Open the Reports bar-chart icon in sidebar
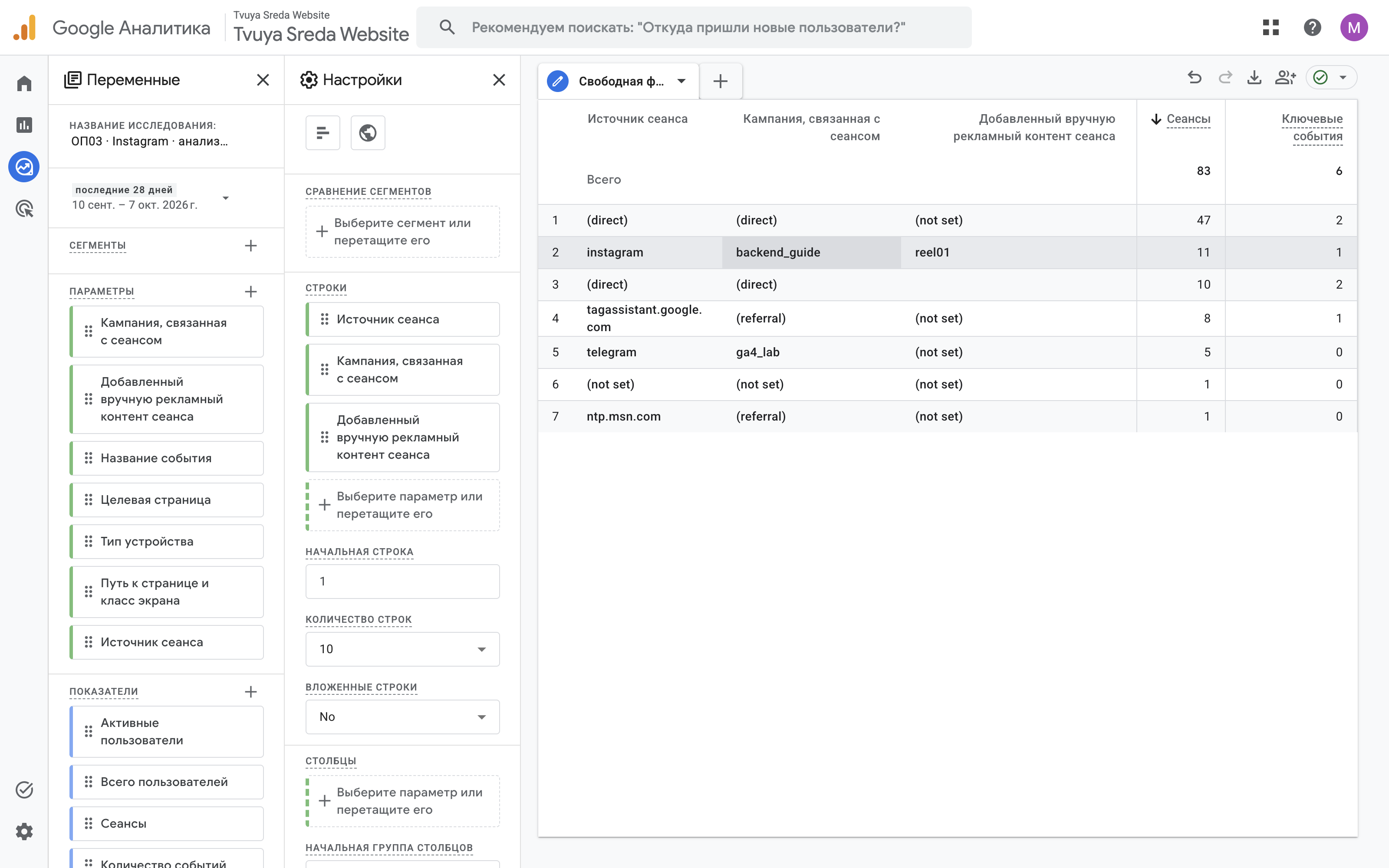This screenshot has width=1389, height=868. pyautogui.click(x=24, y=125)
